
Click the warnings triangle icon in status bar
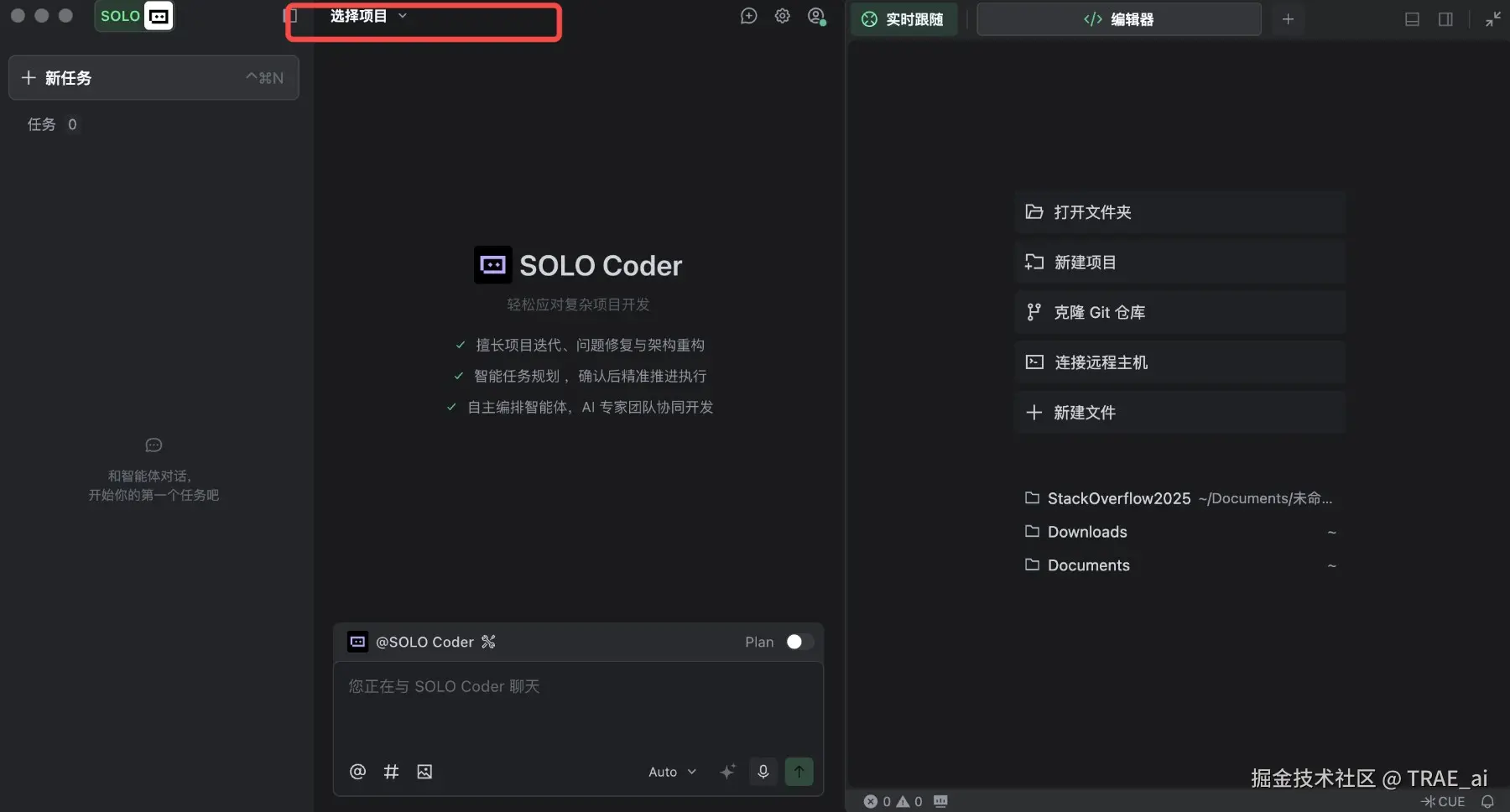903,801
